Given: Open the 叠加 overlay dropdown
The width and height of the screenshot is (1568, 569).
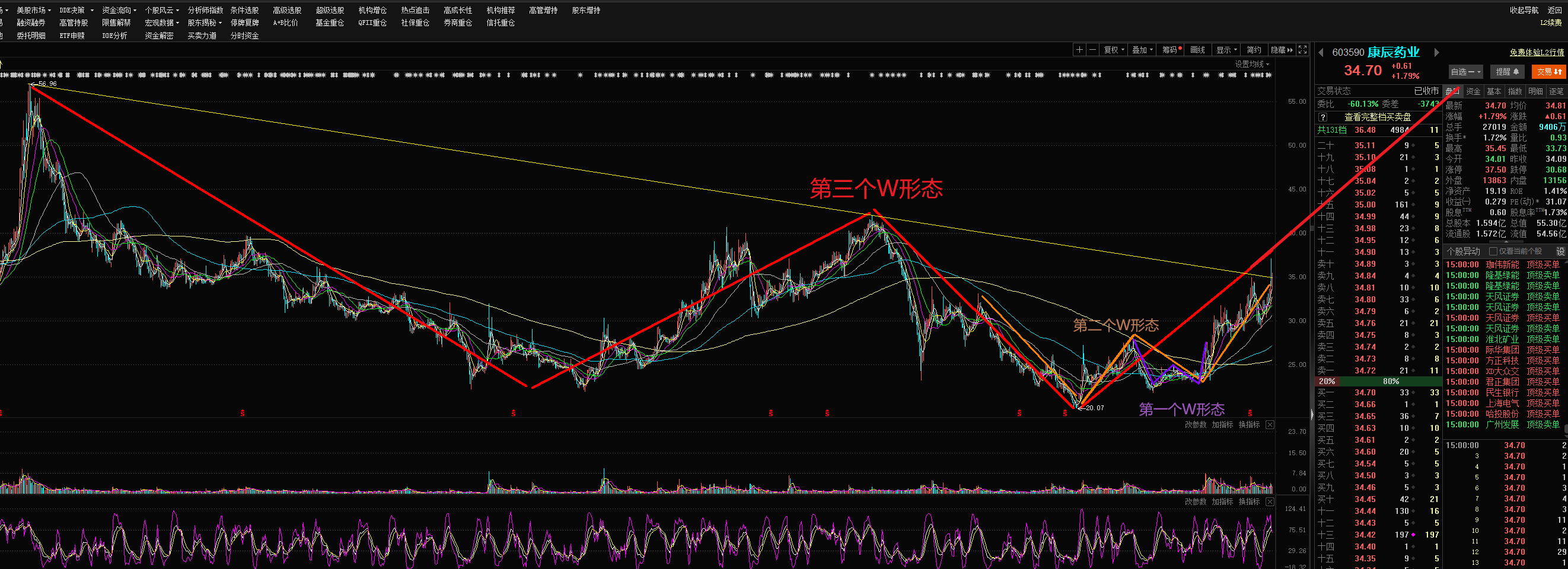Looking at the screenshot, I should point(1142,50).
